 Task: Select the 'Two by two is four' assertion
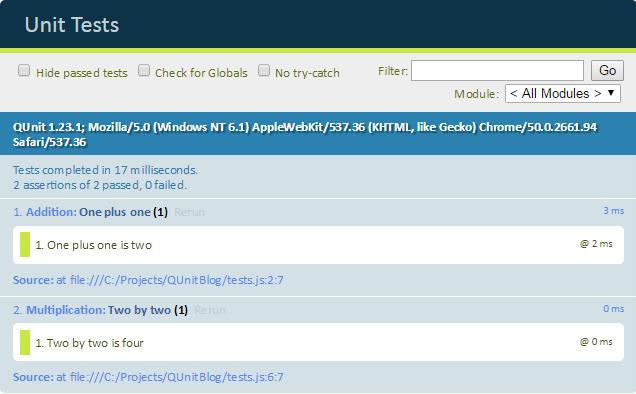(x=318, y=342)
